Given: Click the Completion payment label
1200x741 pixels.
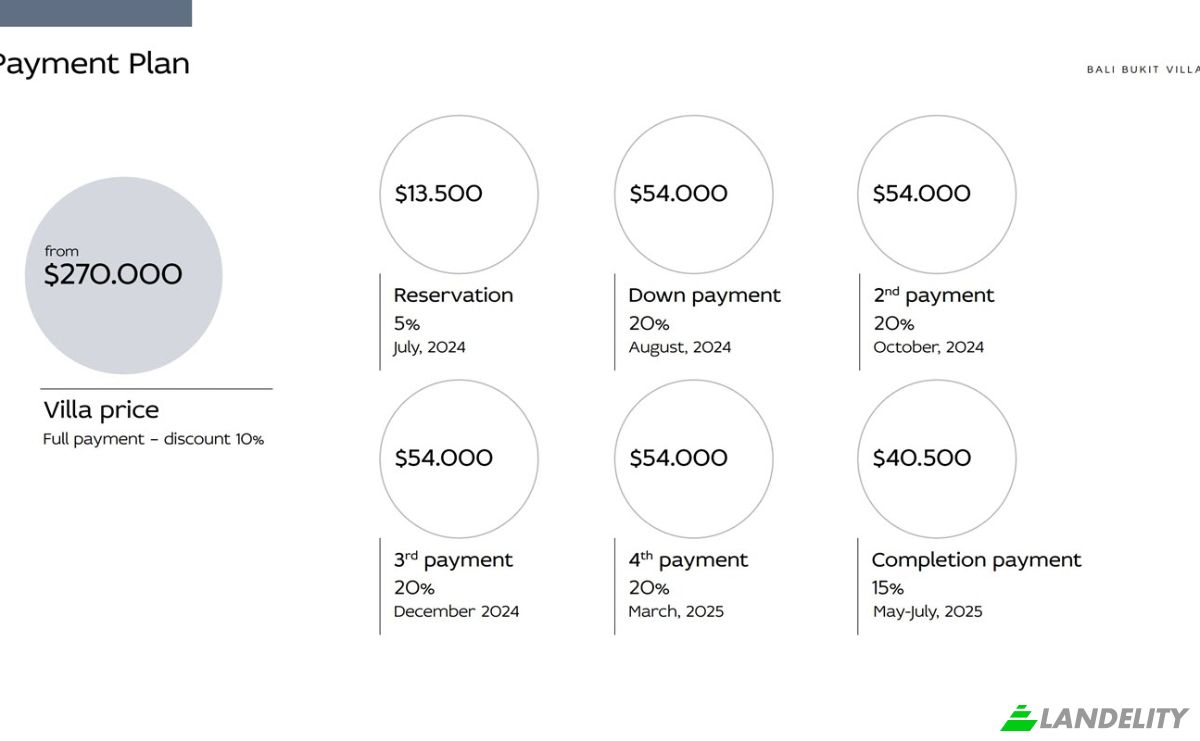Looking at the screenshot, I should click(976, 560).
